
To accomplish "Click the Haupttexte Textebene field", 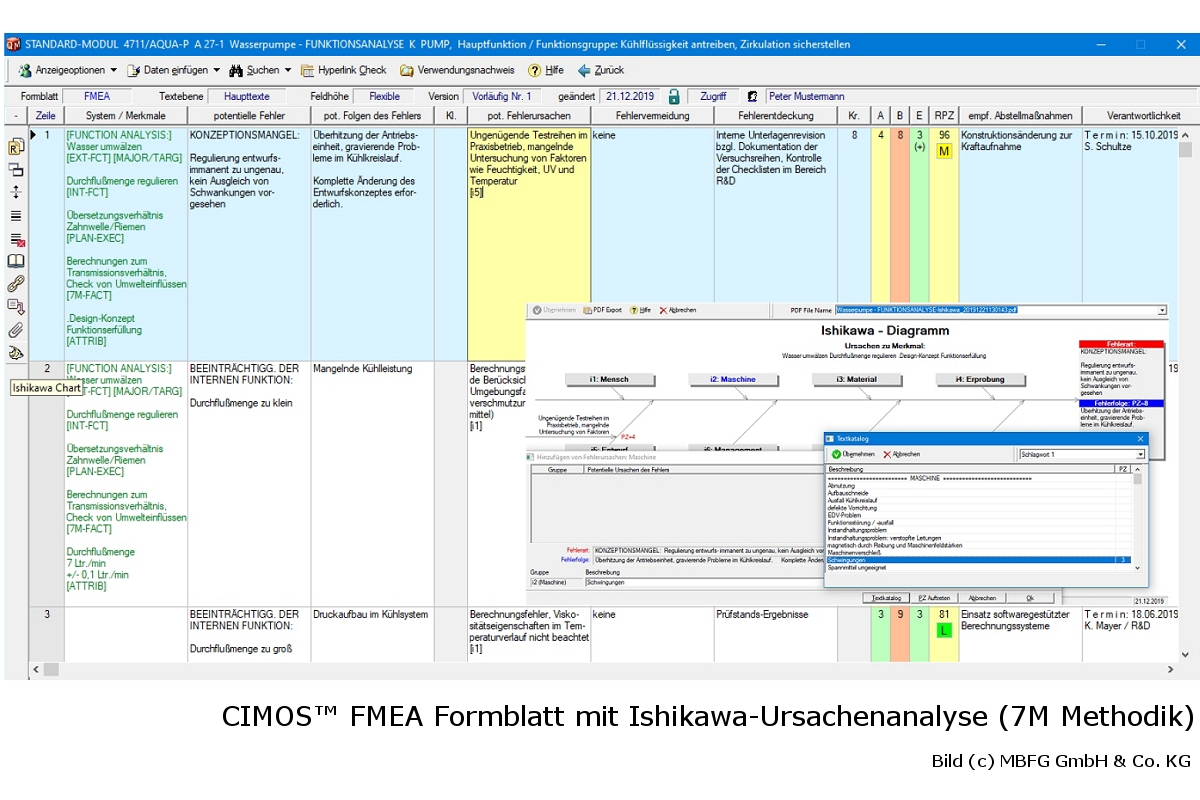I will (246, 97).
